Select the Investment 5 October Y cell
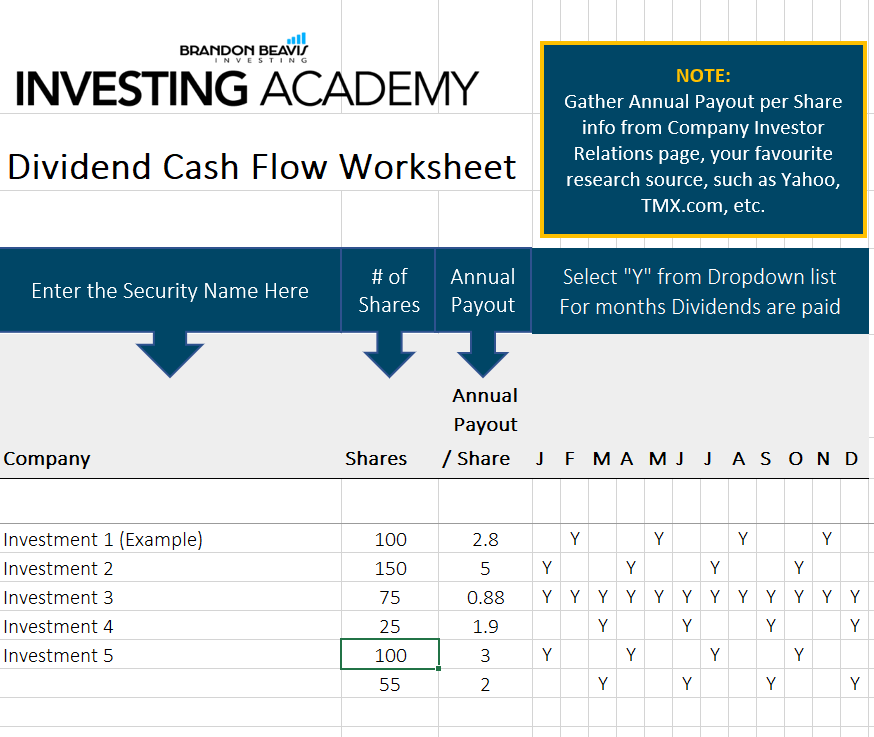Image resolution: width=874 pixels, height=737 pixels. (x=799, y=654)
